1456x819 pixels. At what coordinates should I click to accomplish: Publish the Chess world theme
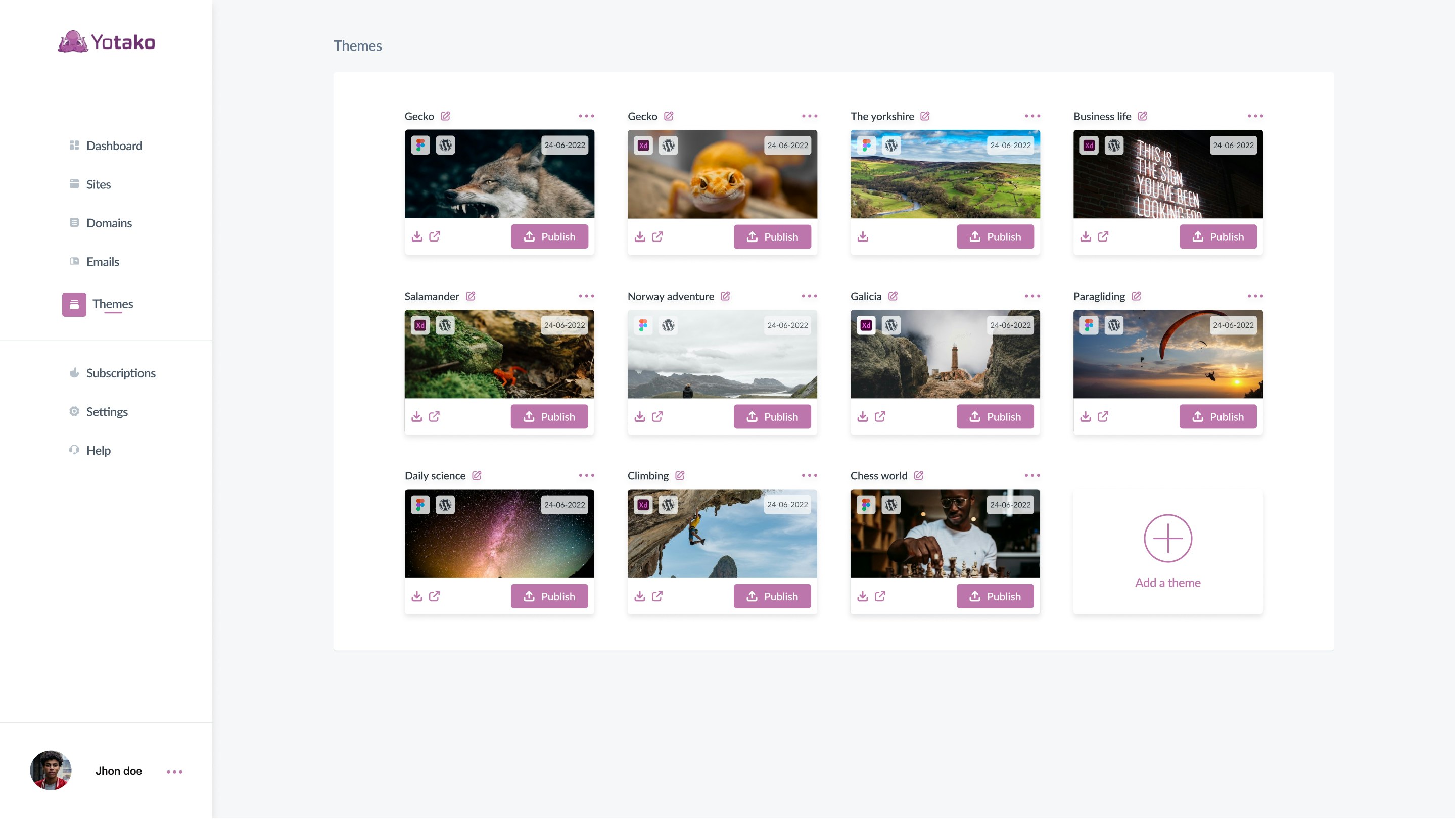coord(996,596)
